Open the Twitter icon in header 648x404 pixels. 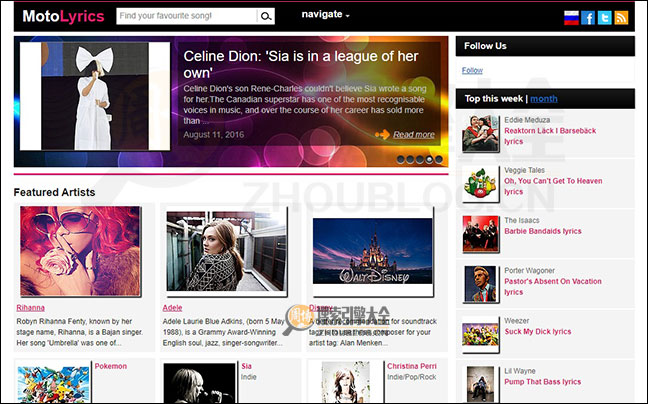(604, 18)
